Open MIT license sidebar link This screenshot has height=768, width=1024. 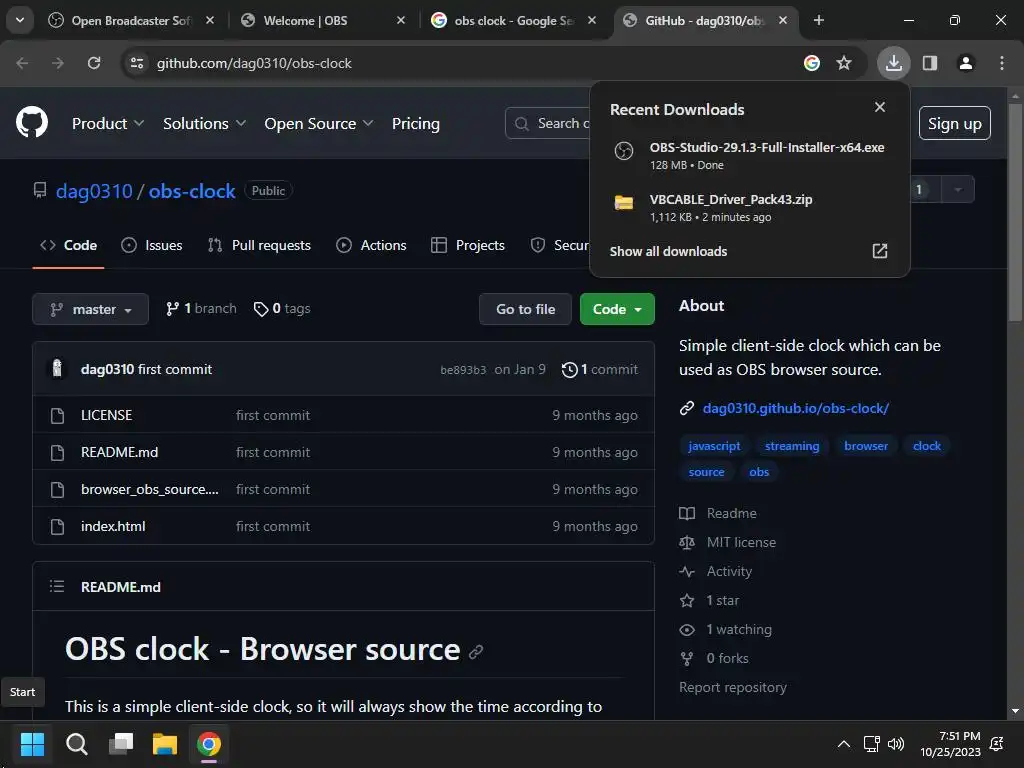pyautogui.click(x=741, y=542)
